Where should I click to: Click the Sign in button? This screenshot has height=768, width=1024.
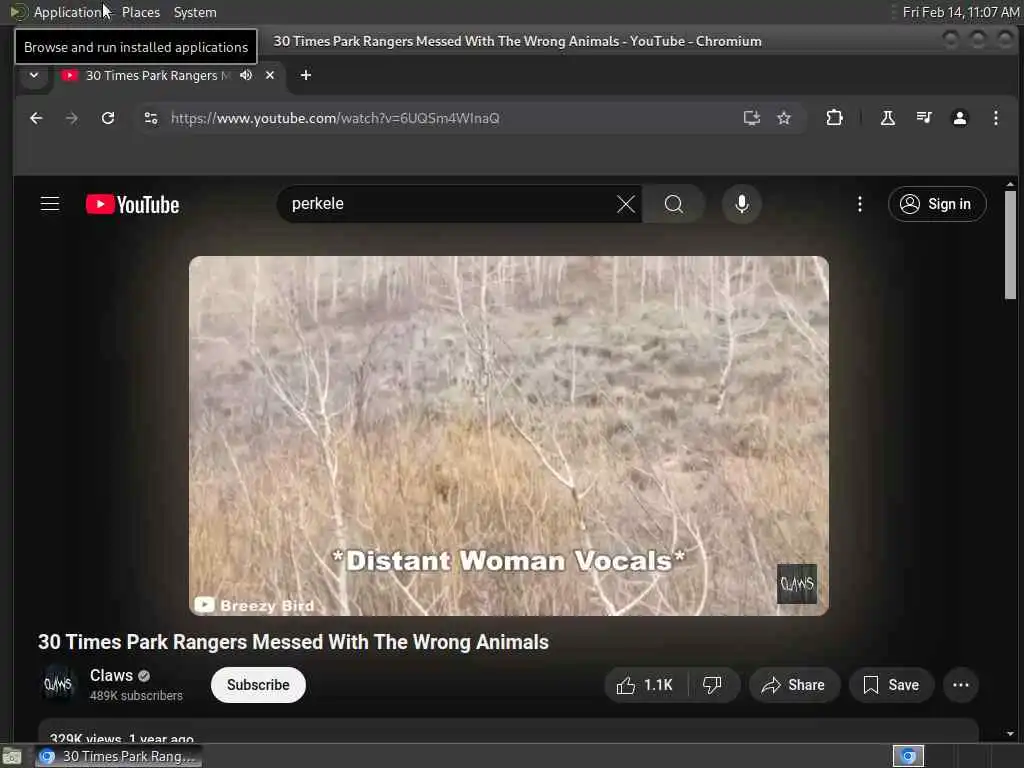tap(936, 204)
